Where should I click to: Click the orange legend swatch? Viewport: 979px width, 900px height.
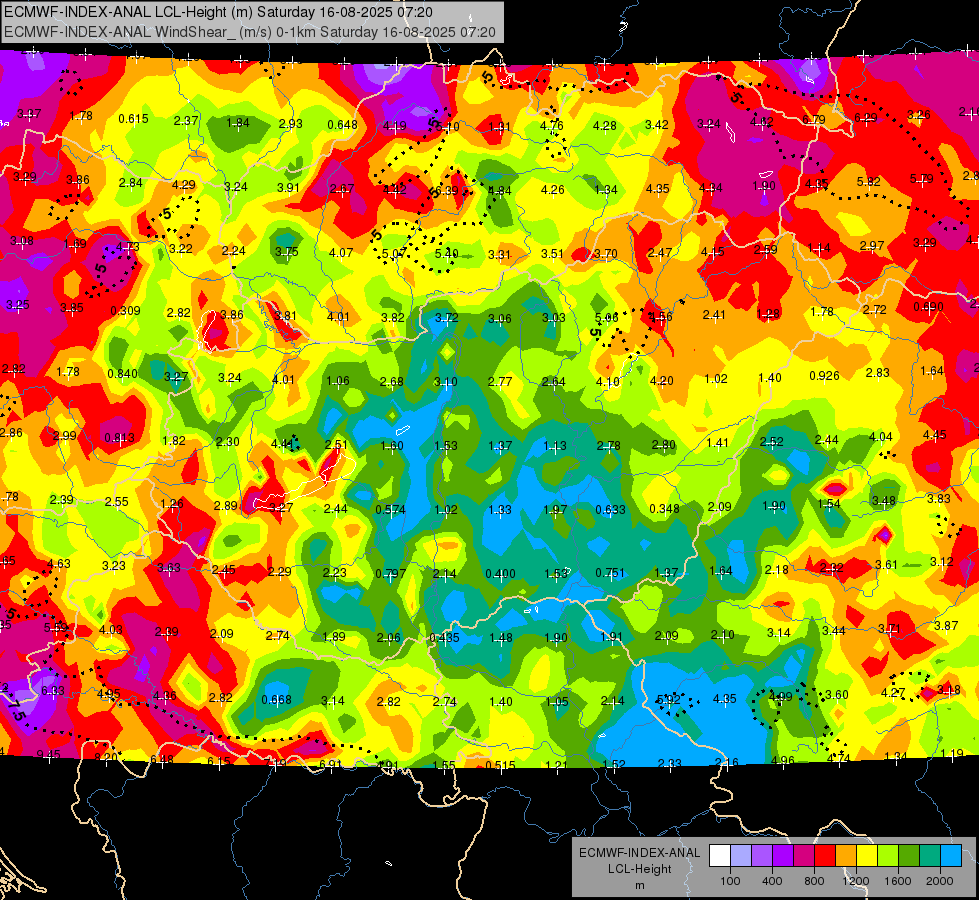(845, 856)
